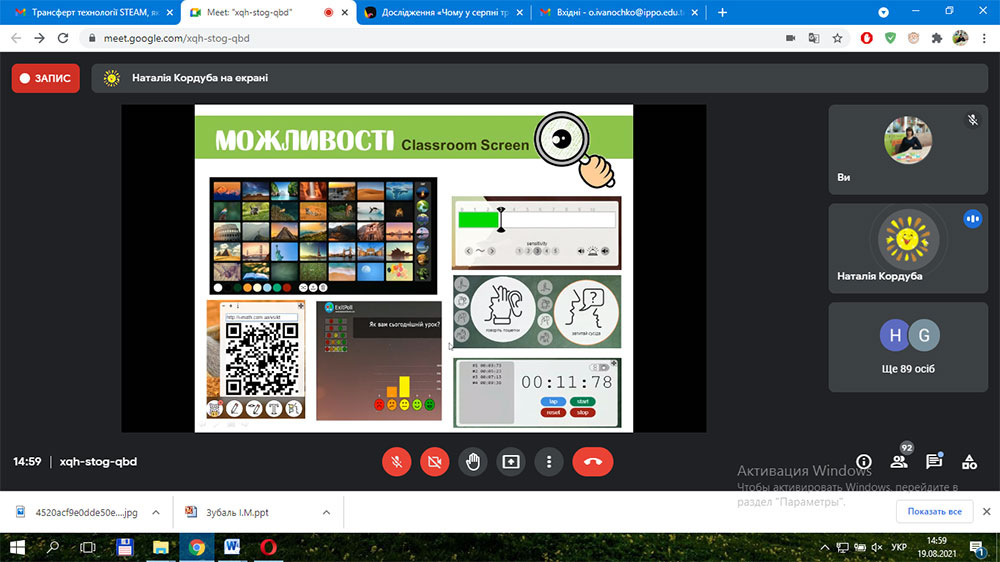
Task: Open the activities icon
Action: [x=969, y=462]
